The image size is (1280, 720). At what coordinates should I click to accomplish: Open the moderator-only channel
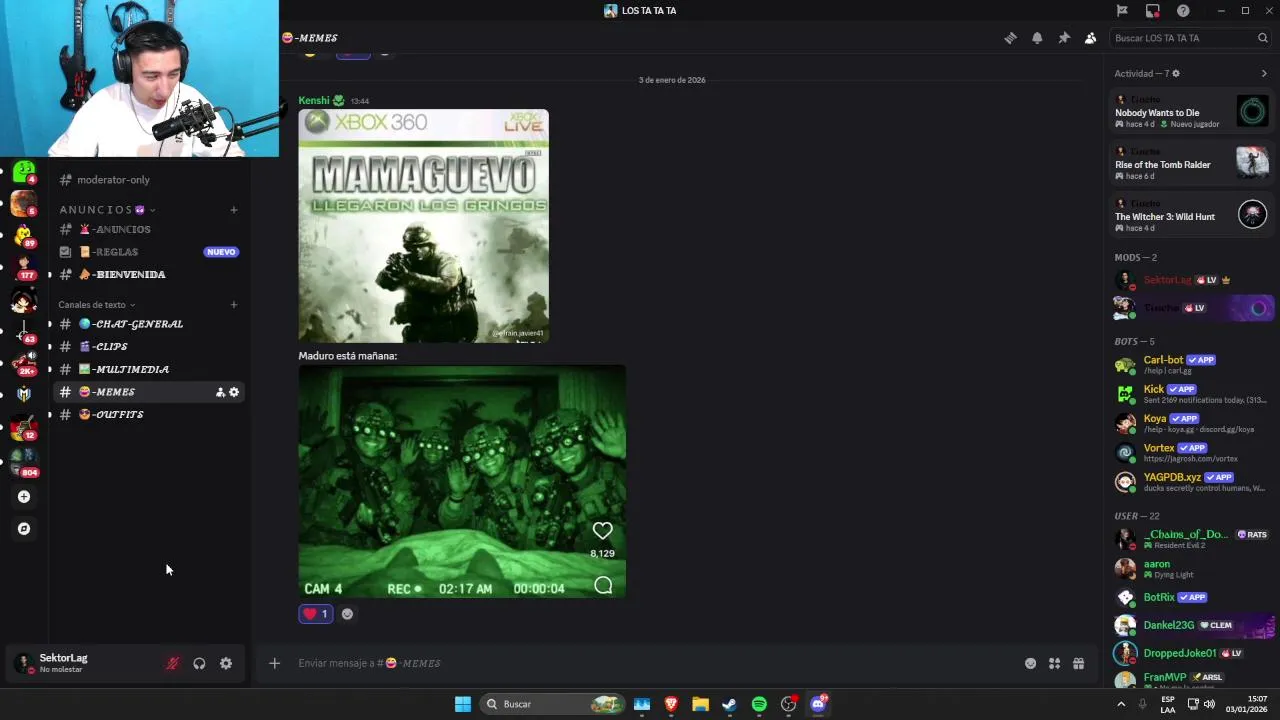click(x=148, y=180)
